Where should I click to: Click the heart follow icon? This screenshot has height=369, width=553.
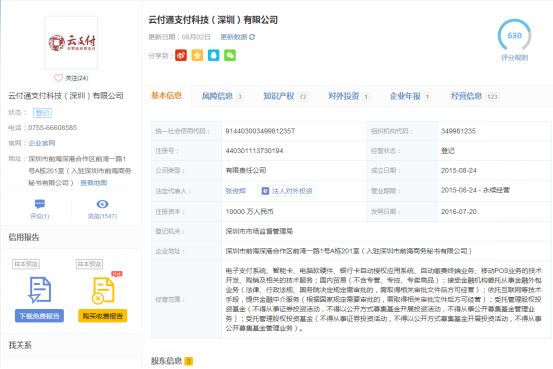pyautogui.click(x=58, y=78)
